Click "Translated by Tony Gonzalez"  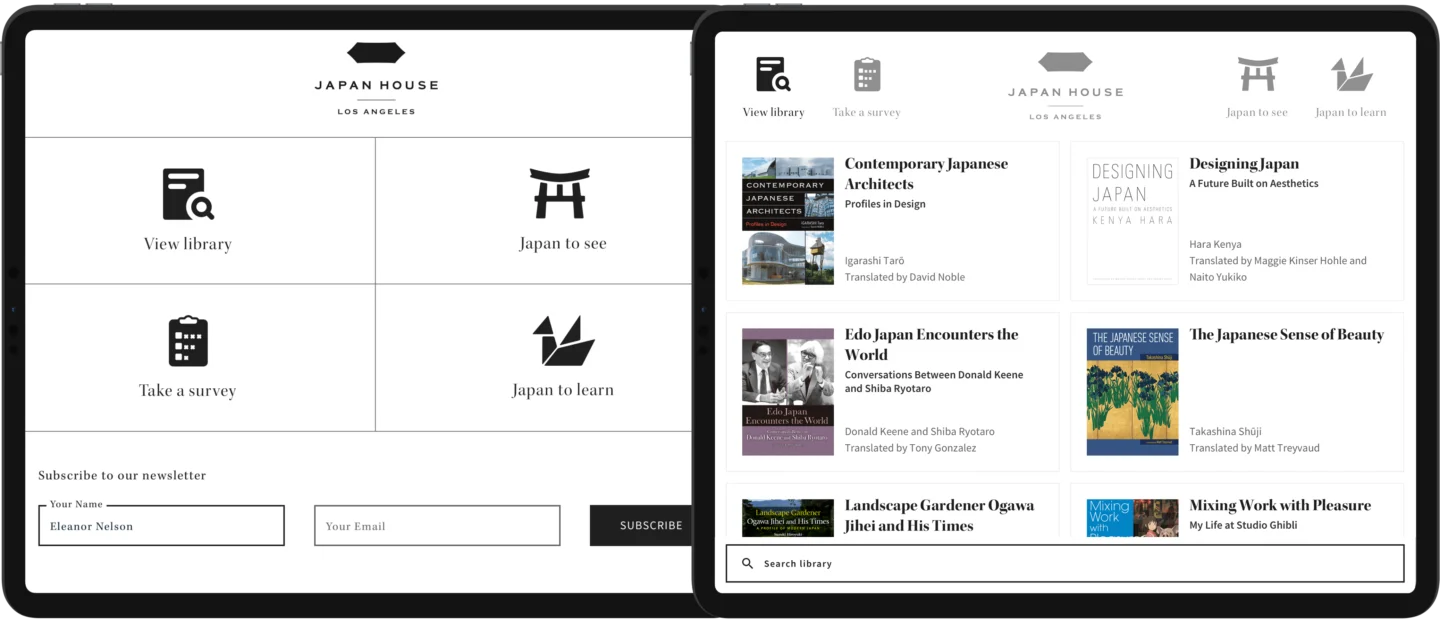pos(909,449)
